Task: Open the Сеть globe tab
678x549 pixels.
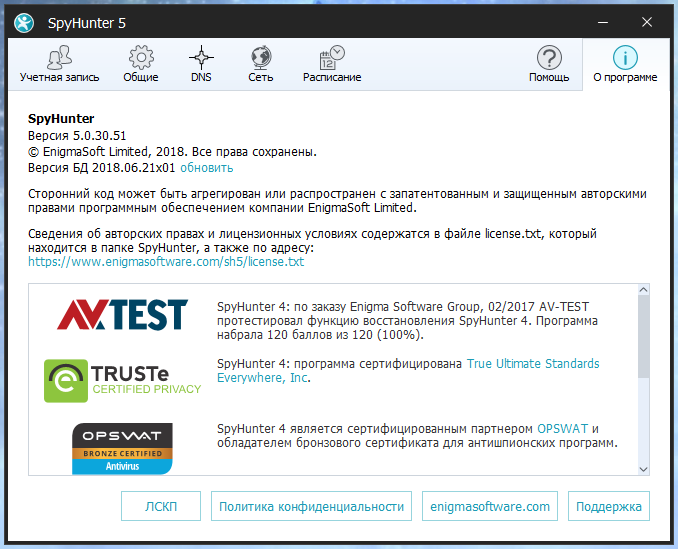Action: 261,64
